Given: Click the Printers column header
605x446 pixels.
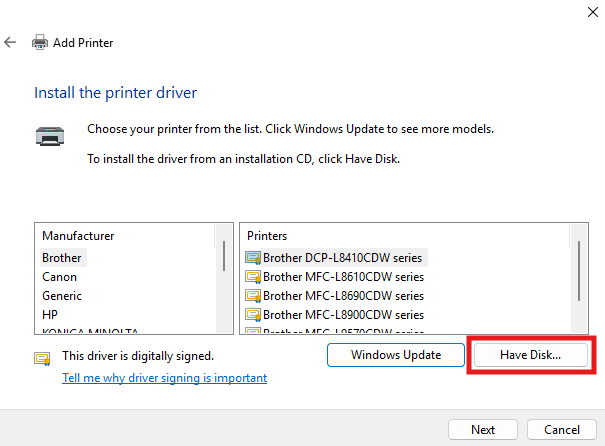Looking at the screenshot, I should (267, 236).
